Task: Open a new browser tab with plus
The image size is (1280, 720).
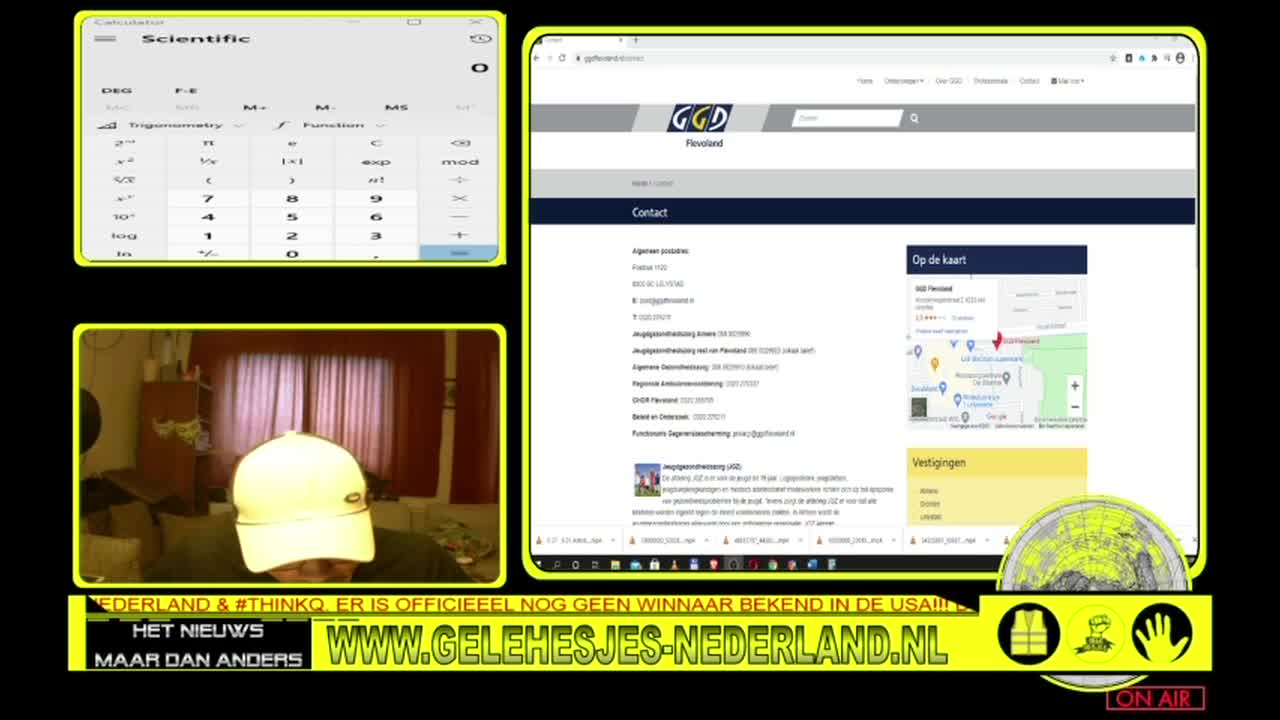Action: pyautogui.click(x=635, y=40)
